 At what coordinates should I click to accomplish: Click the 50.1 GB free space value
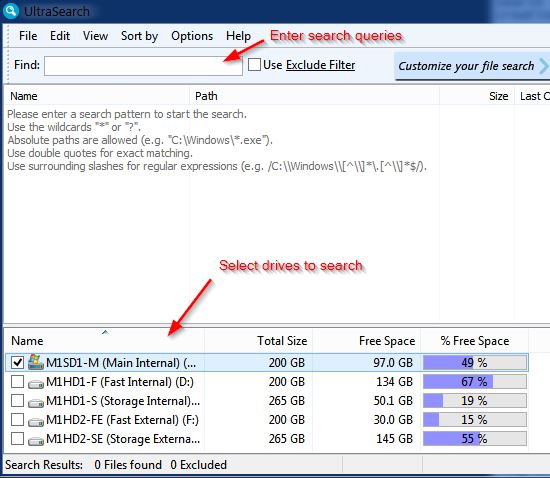pyautogui.click(x=393, y=400)
